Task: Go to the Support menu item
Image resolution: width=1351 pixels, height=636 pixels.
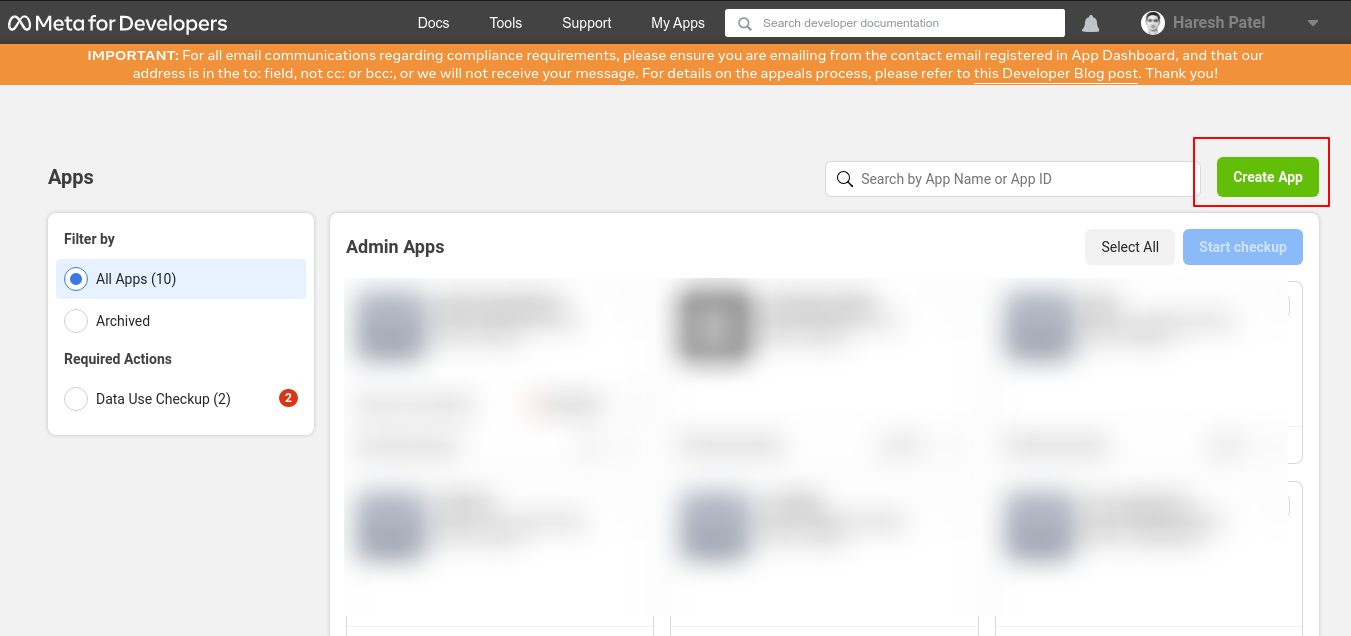Action: [x=586, y=23]
